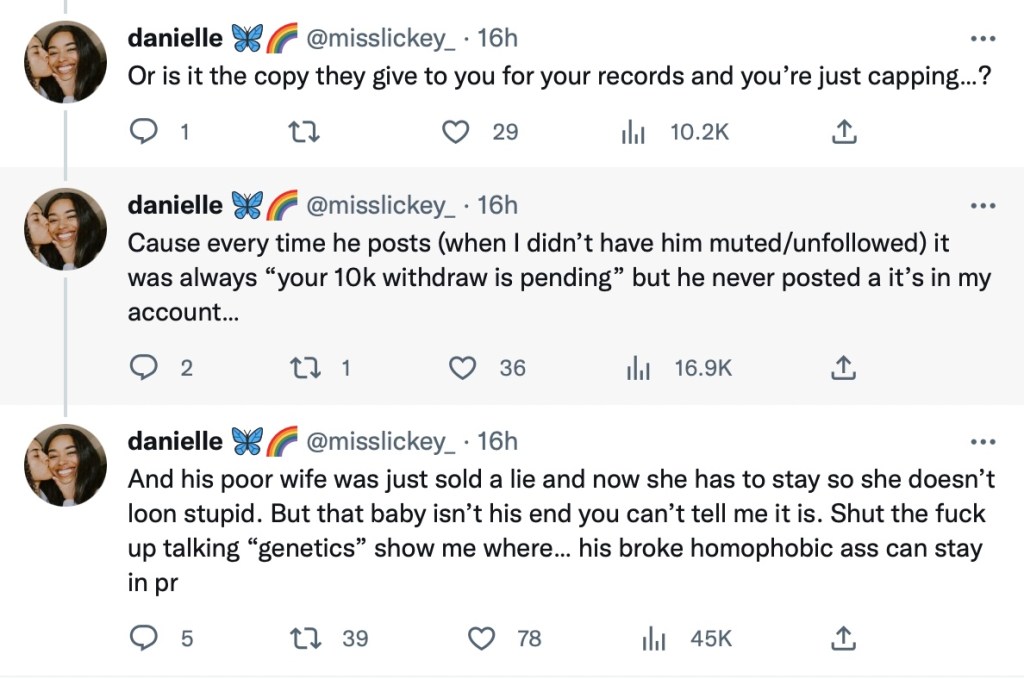View analytics showing 45K views
Image resolution: width=1024 pixels, height=679 pixels.
[653, 637]
